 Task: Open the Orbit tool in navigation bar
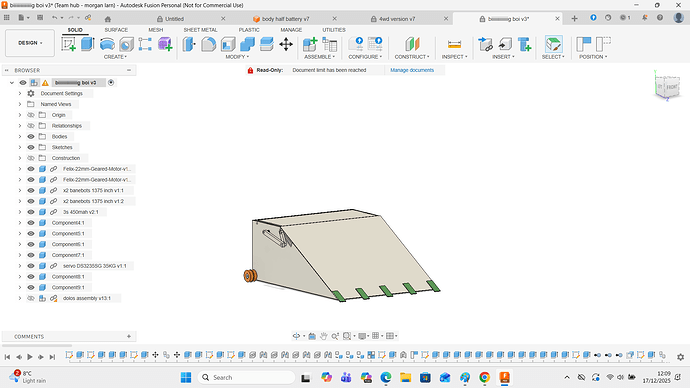click(297, 336)
